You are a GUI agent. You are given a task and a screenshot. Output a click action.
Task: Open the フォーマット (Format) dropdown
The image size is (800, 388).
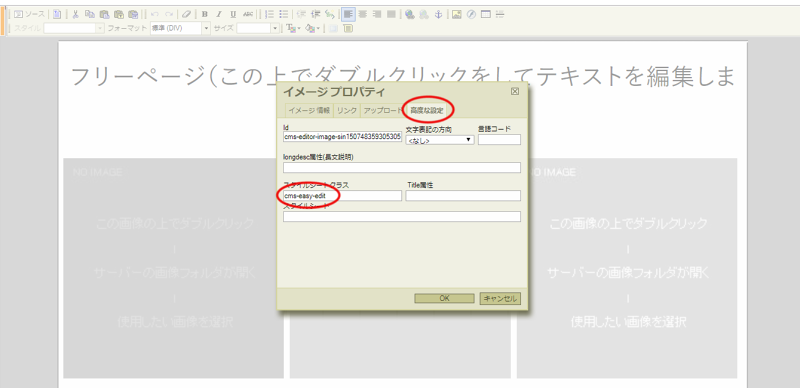pyautogui.click(x=180, y=29)
